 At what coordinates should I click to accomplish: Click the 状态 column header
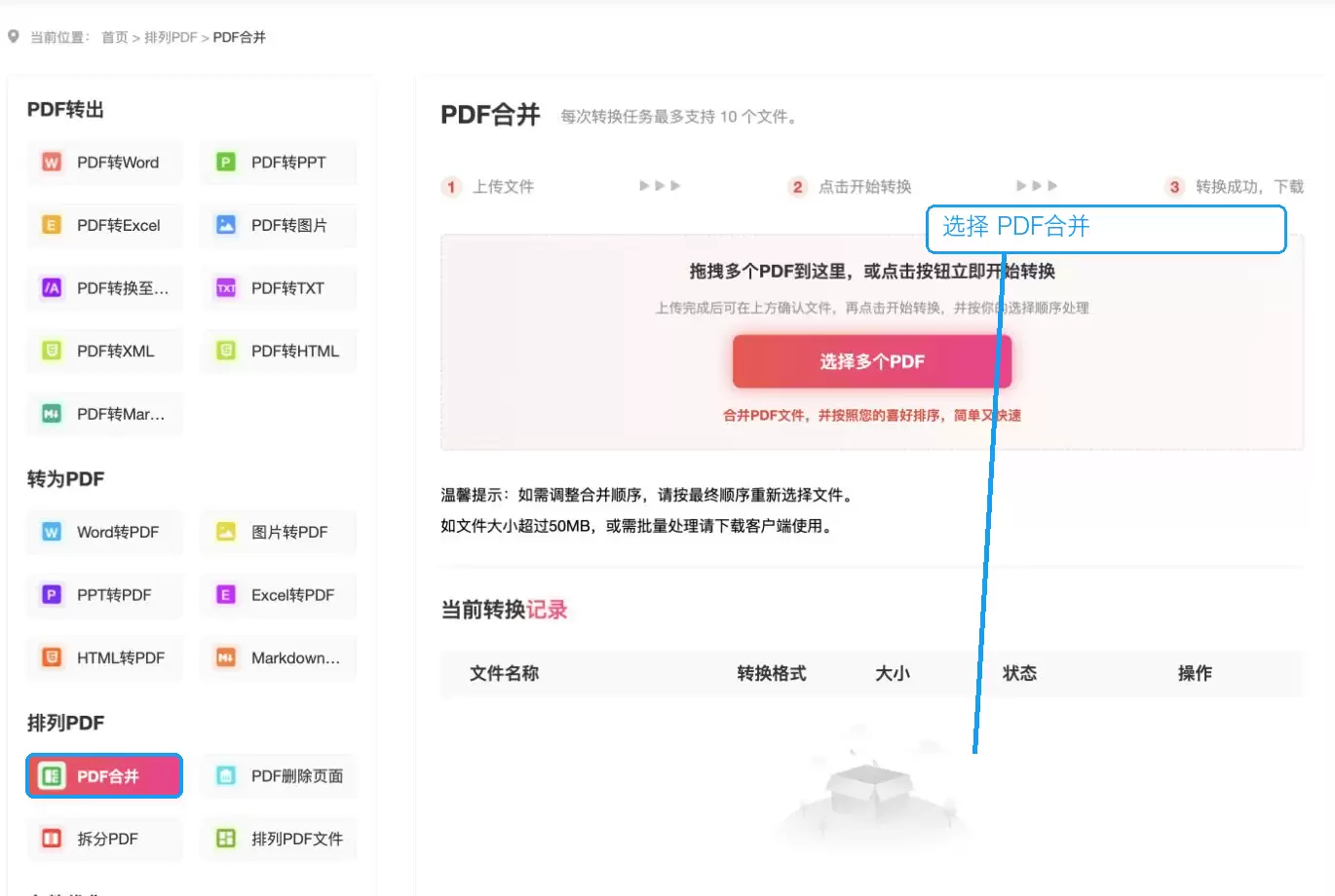pos(1020,673)
